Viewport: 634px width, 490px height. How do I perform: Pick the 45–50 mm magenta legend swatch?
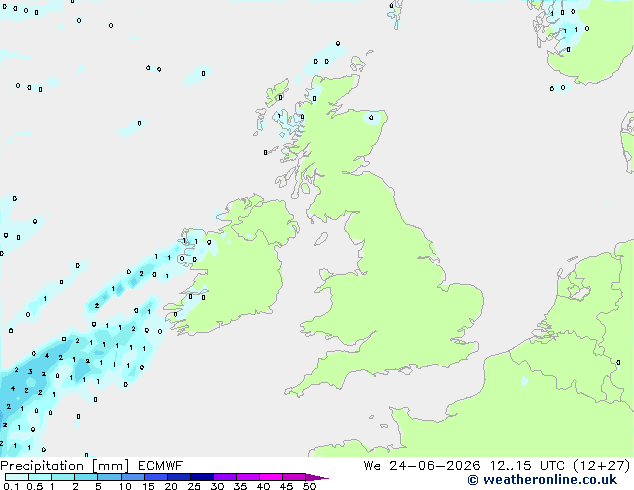[294, 477]
